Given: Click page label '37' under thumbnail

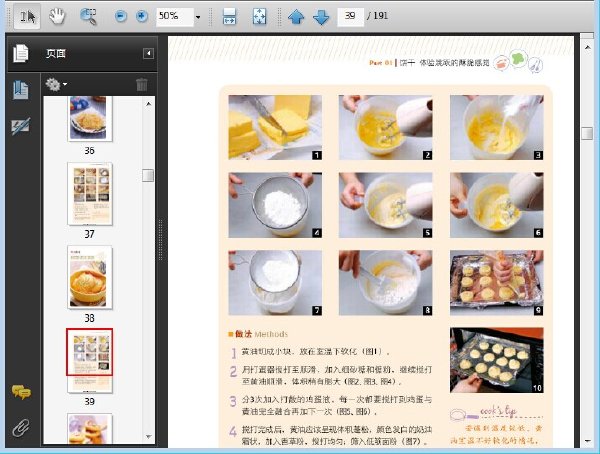Looking at the screenshot, I should coord(90,234).
